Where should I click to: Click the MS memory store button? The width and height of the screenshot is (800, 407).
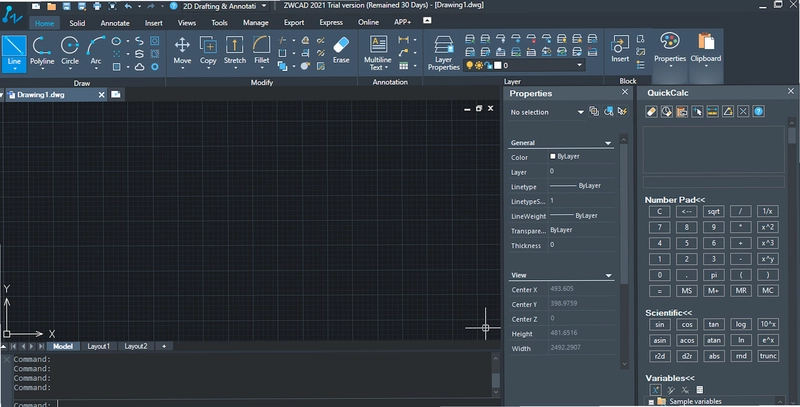pyautogui.click(x=686, y=291)
